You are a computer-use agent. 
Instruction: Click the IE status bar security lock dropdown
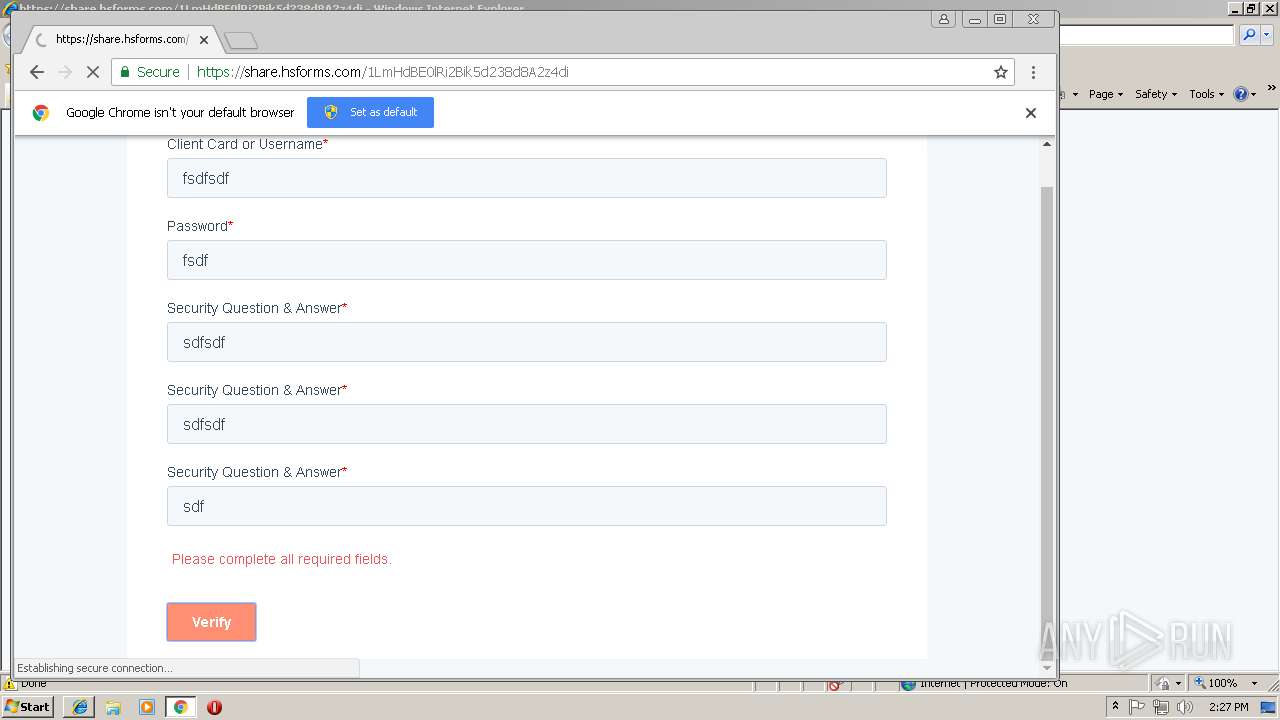pos(1170,683)
